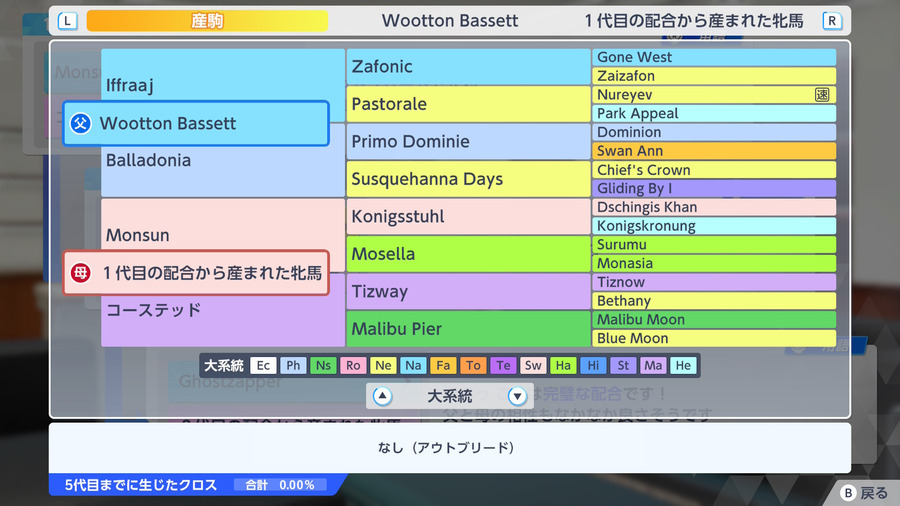Select the Na lineage swatch
The image size is (900, 506).
[413, 365]
